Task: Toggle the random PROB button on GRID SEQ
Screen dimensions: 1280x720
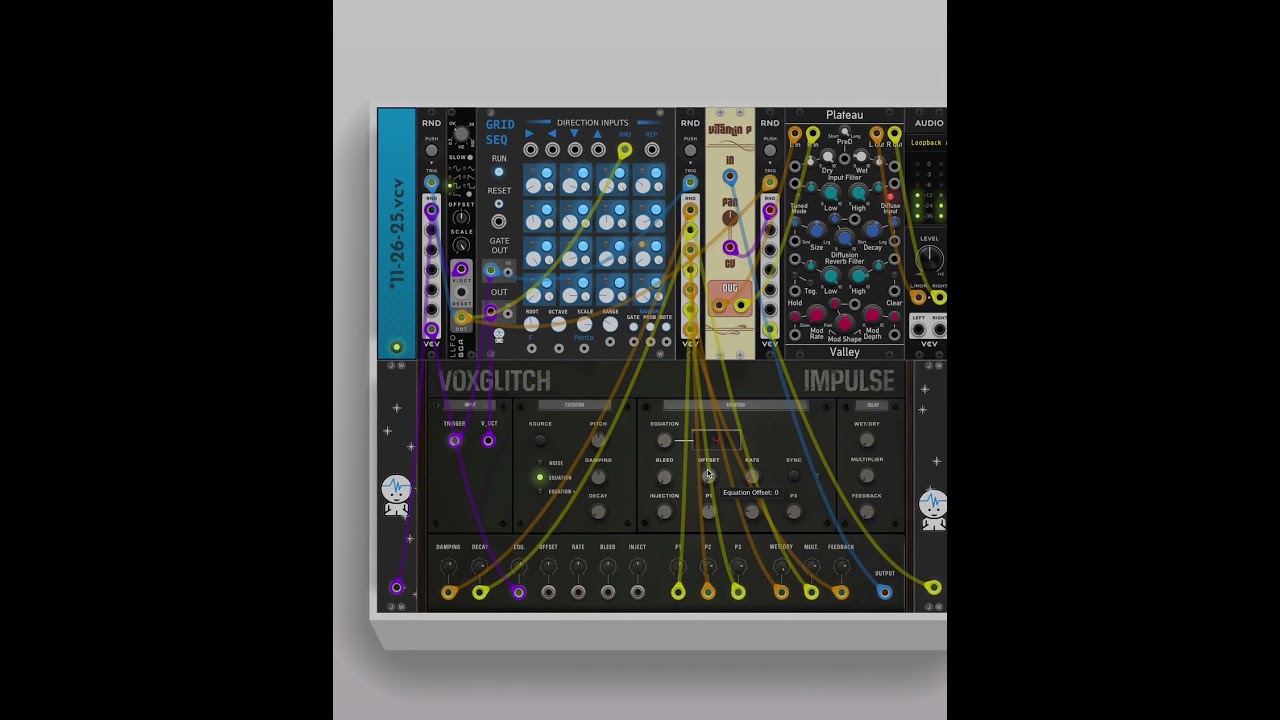Action: 650,328
